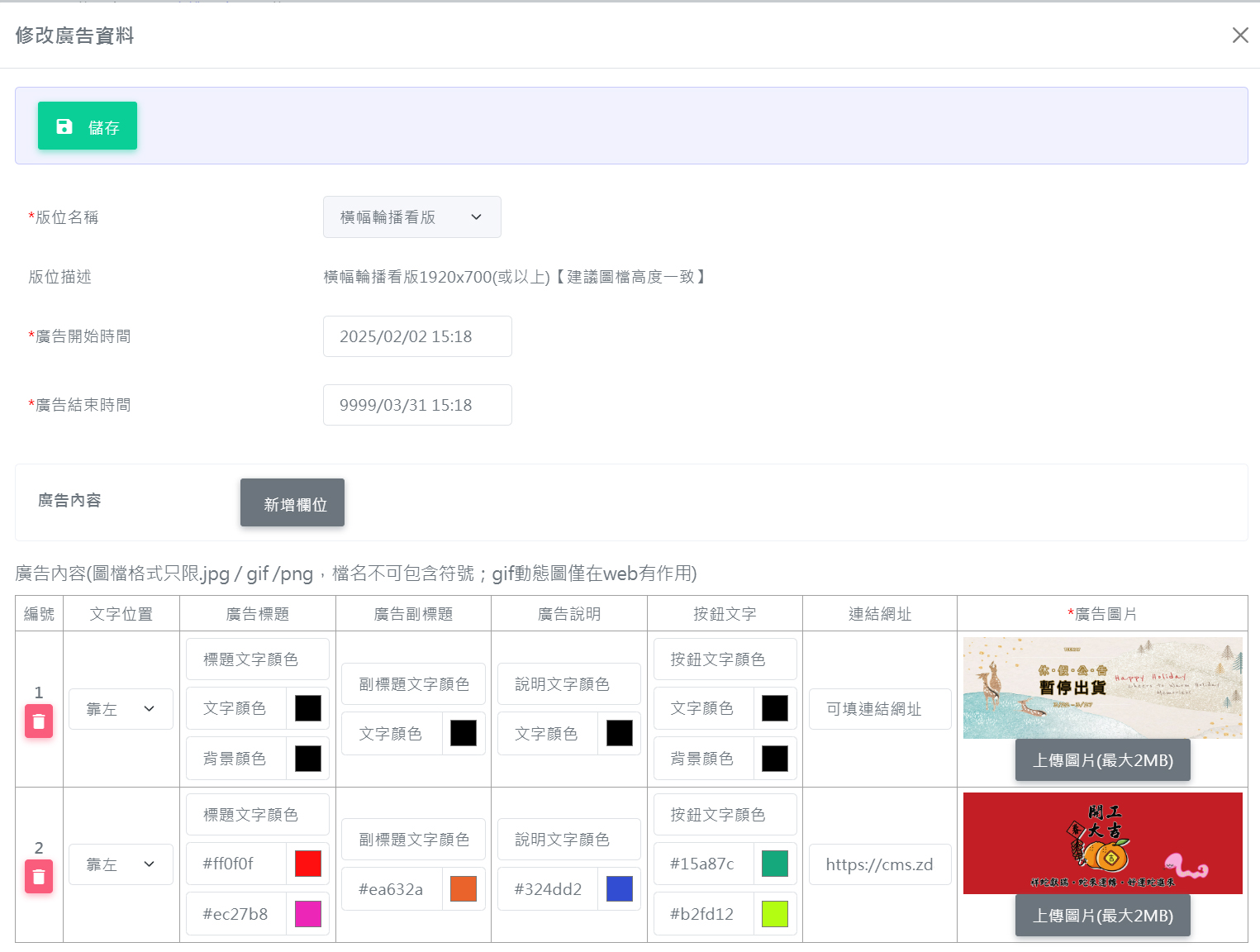Screen dimensions: 1260x952
Task: Edit the ad end time field
Action: click(417, 405)
